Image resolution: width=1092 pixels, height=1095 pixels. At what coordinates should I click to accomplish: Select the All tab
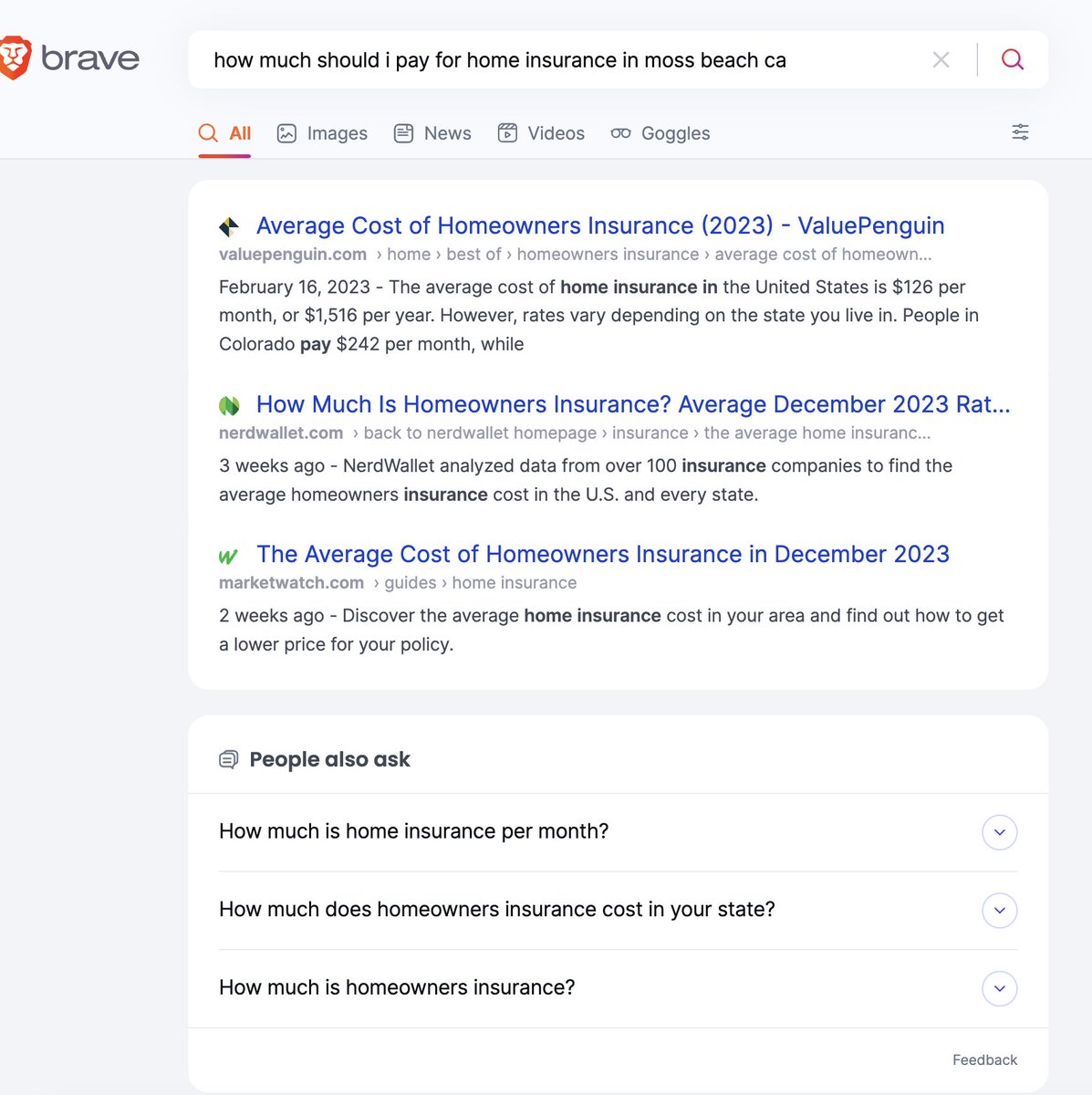click(x=224, y=133)
